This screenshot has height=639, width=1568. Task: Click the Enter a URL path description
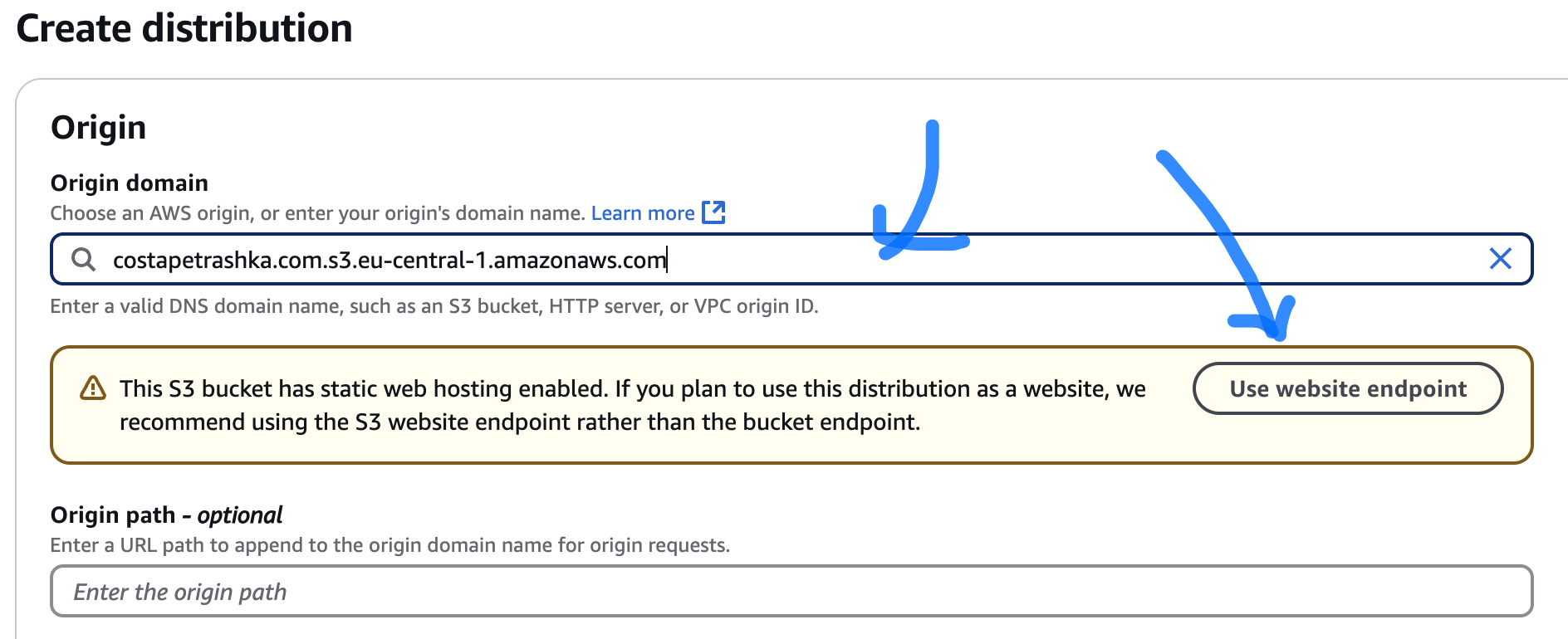pos(390,545)
